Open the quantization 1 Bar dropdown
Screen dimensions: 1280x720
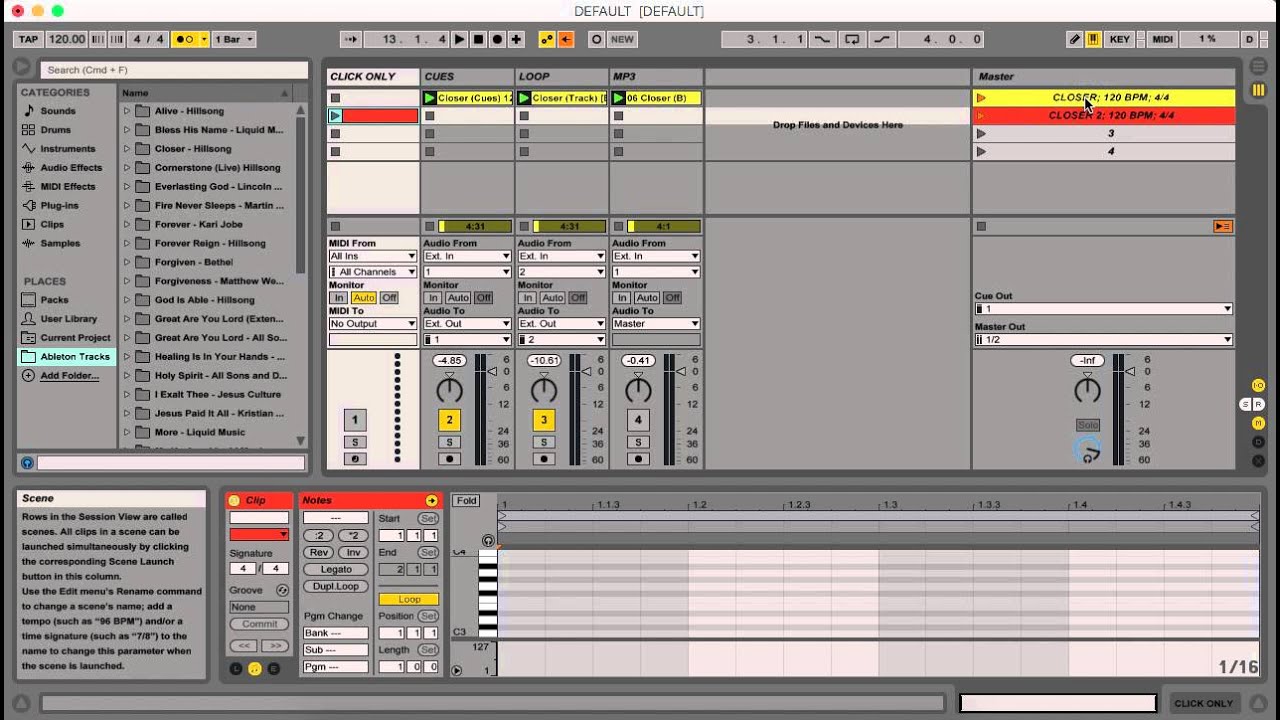[x=234, y=39]
